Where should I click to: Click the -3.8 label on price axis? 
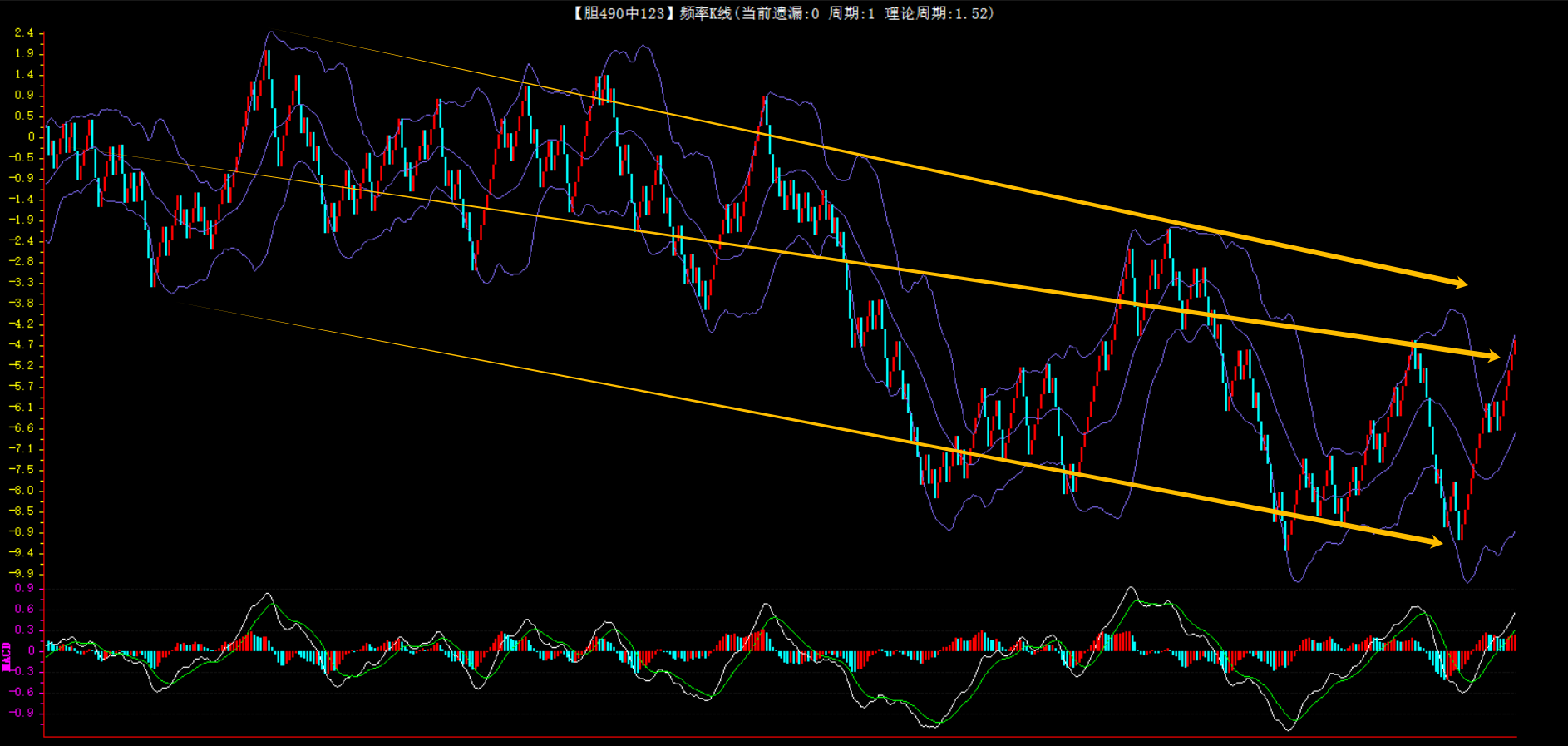[22, 303]
